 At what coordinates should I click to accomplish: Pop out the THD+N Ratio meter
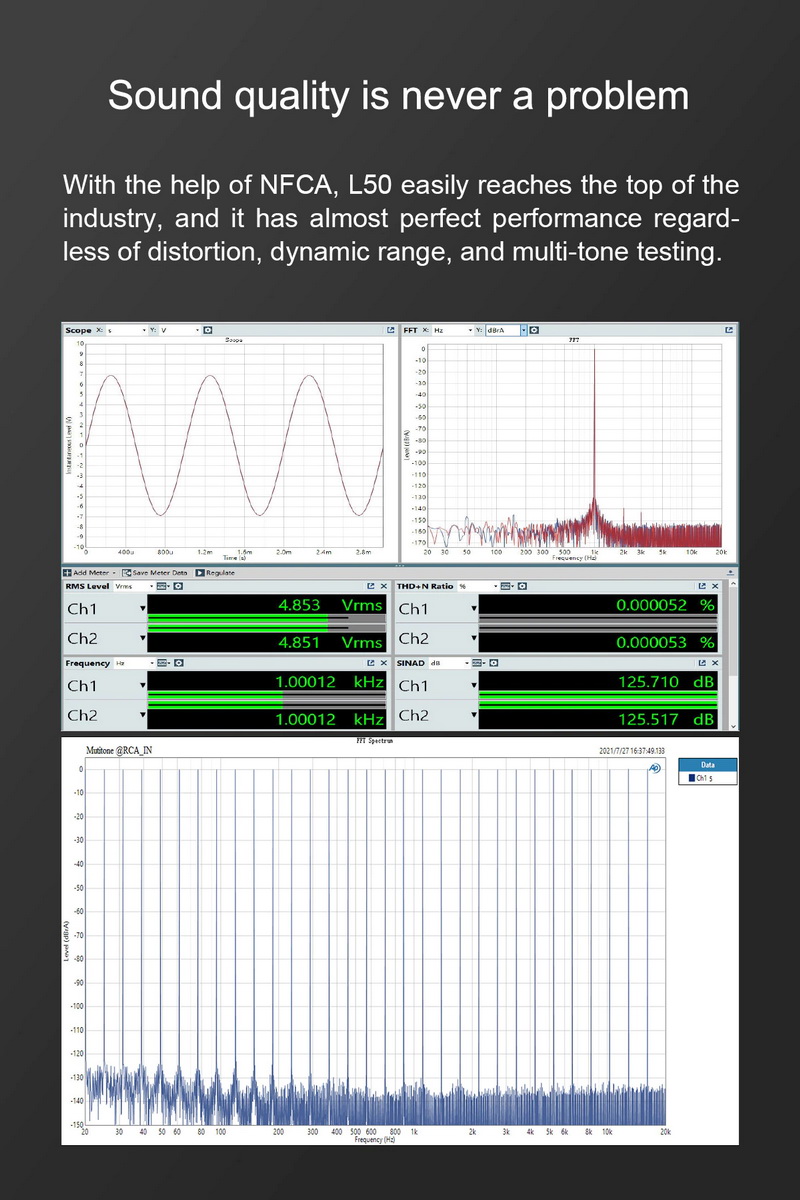coord(702,586)
